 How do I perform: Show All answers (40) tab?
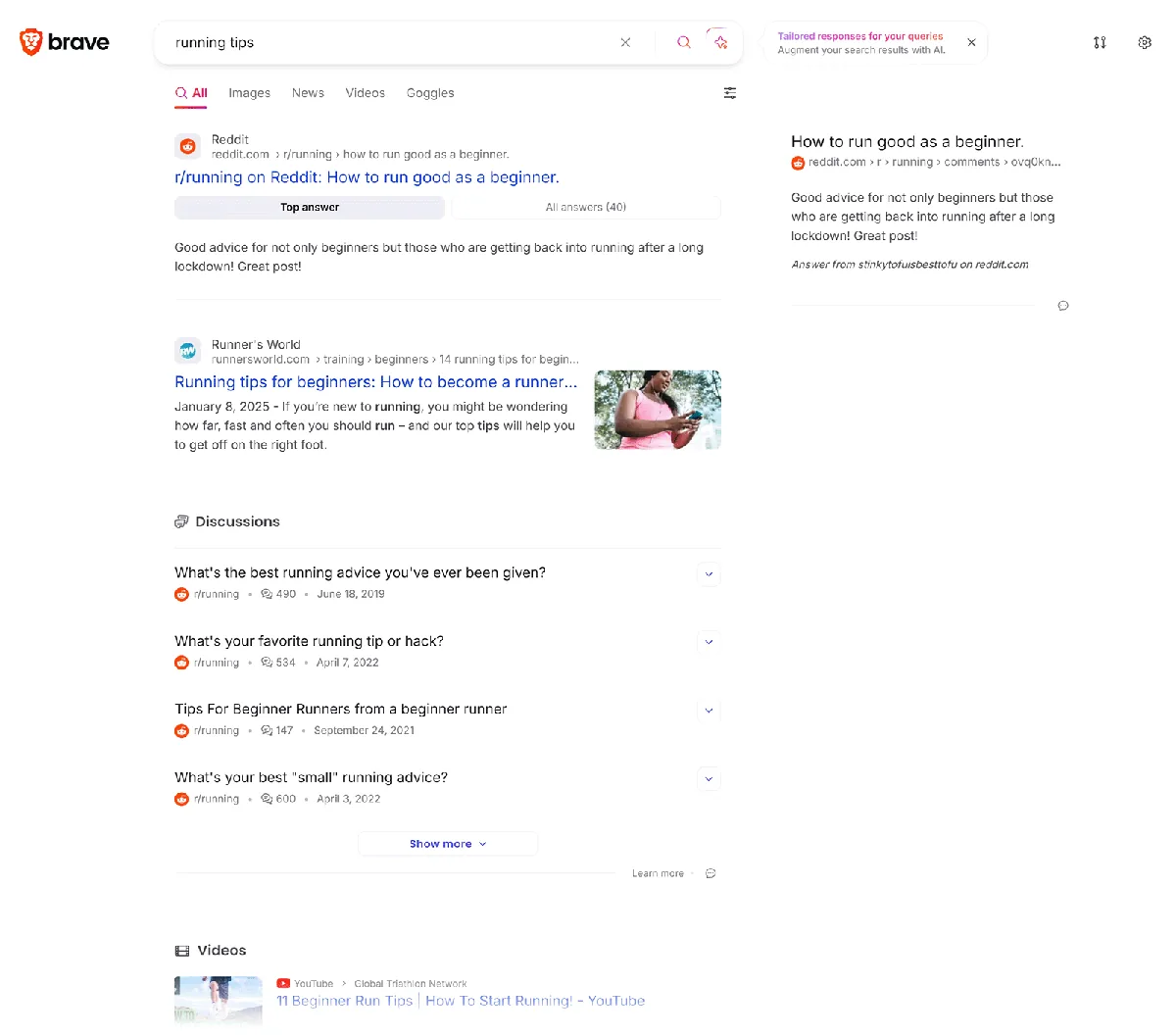tap(586, 207)
